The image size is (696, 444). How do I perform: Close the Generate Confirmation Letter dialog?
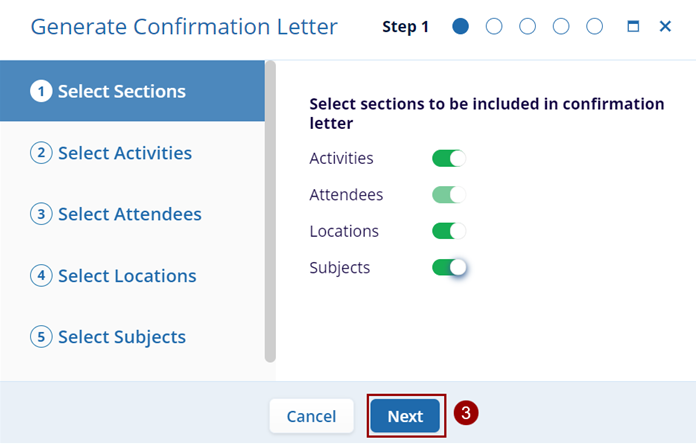tap(665, 27)
